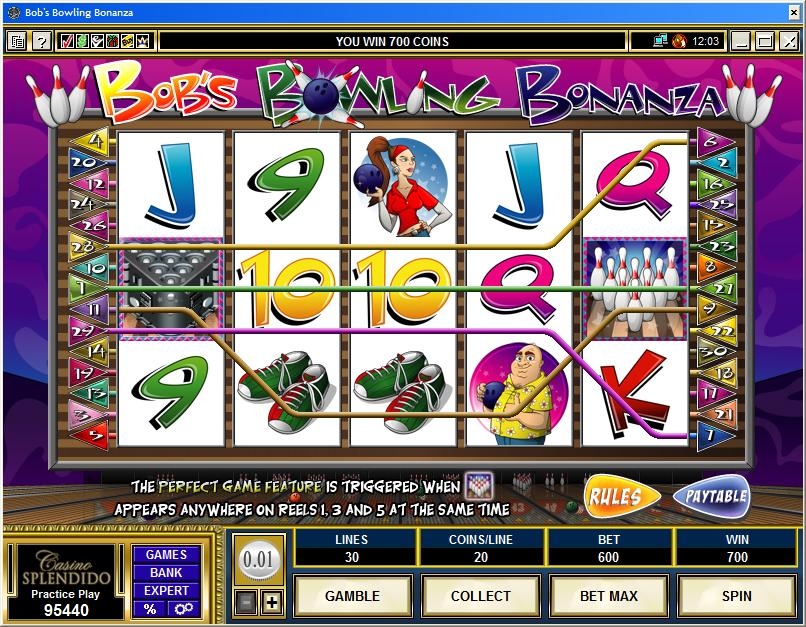This screenshot has height=627, width=806.
Task: Decrease coin size with minus button
Action: pyautogui.click(x=246, y=602)
